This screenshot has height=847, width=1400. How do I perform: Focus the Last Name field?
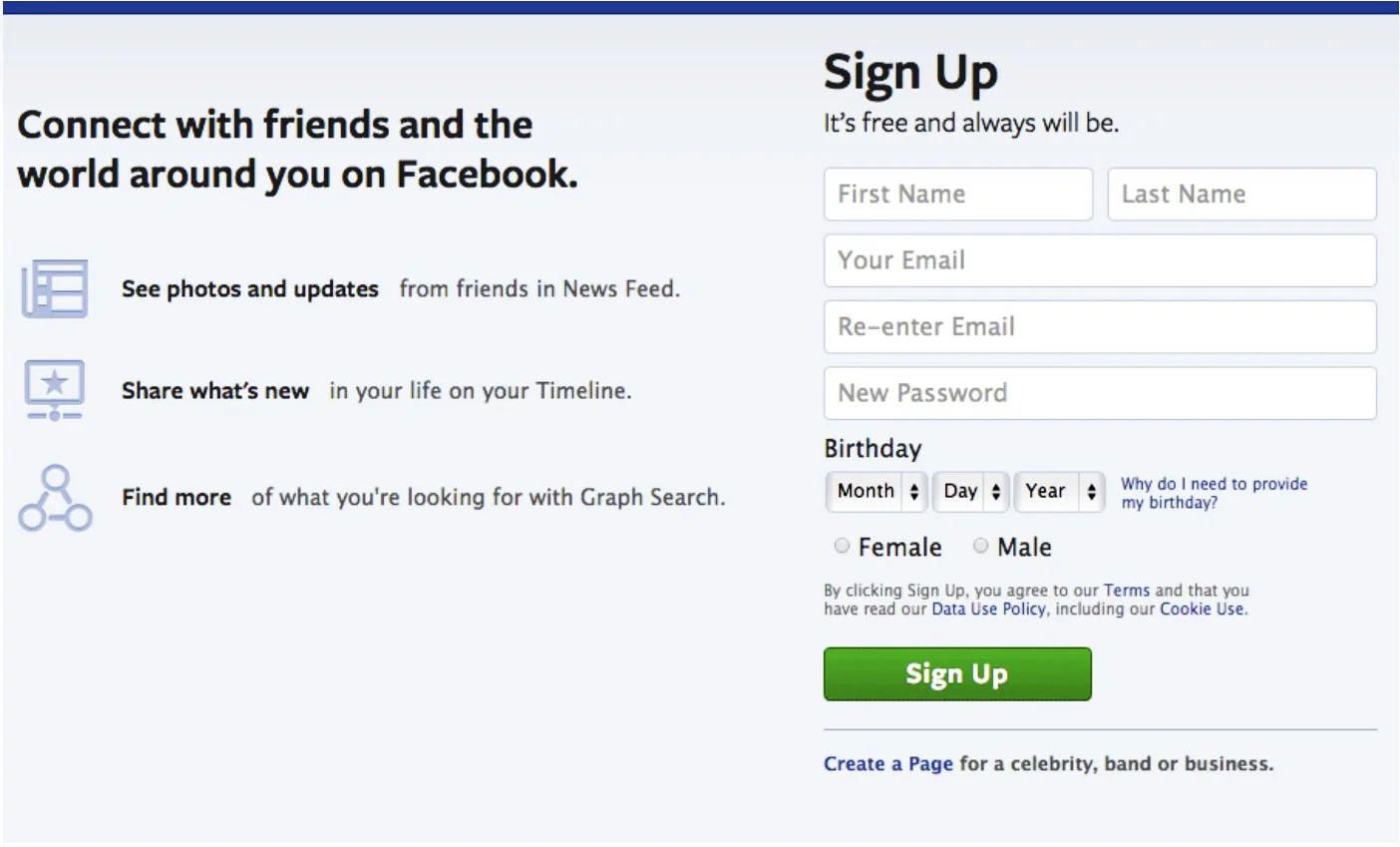(x=1241, y=194)
